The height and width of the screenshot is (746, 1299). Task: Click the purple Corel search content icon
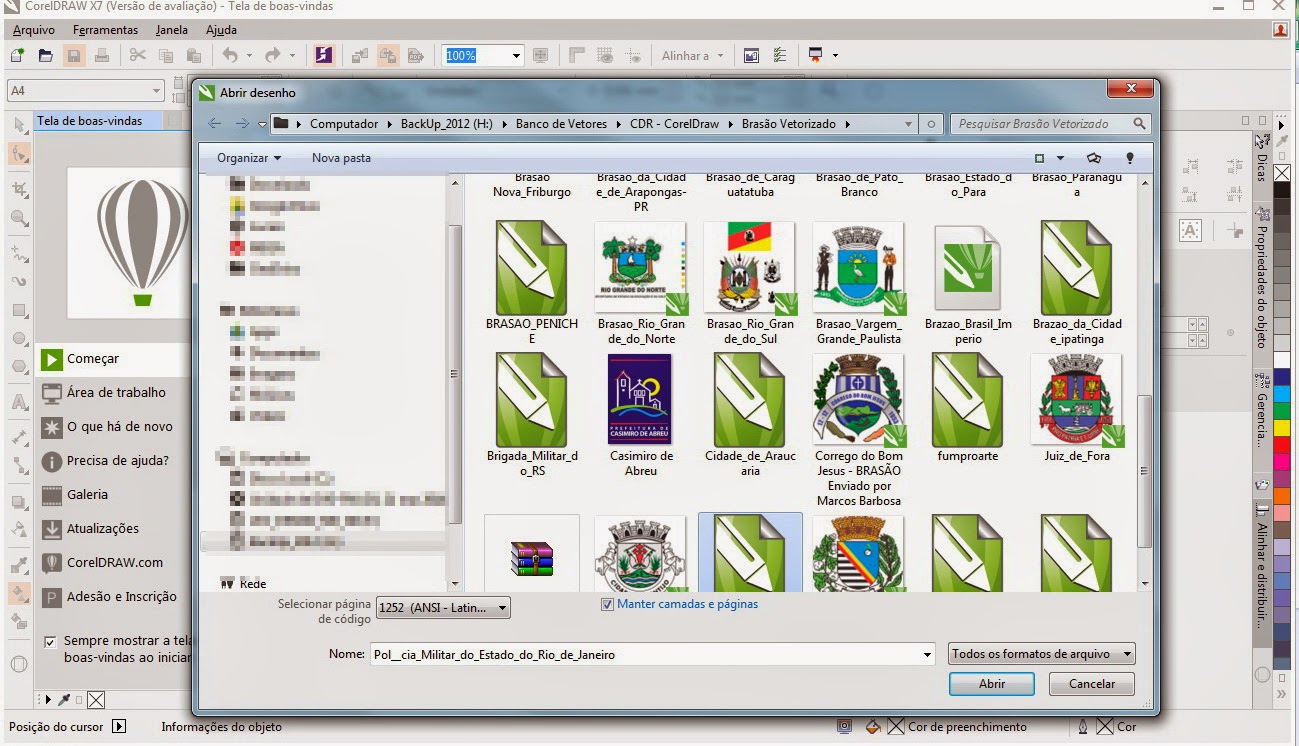pos(323,56)
